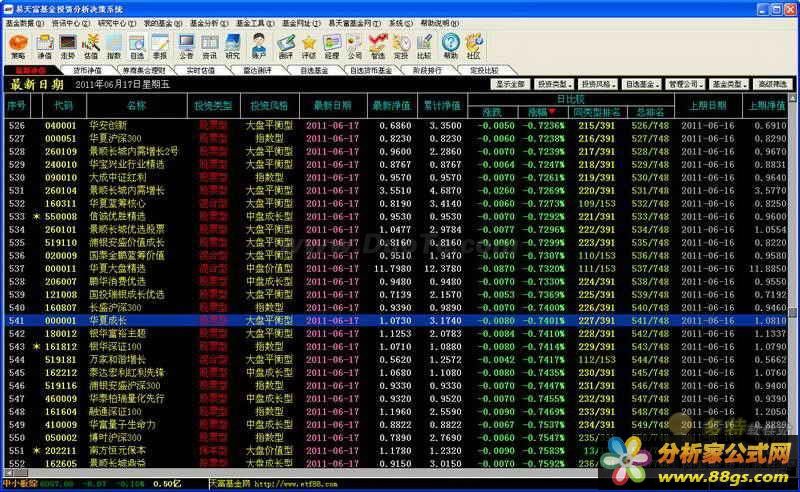The width and height of the screenshot is (800, 492).
Task: Open the 基金数据 menu
Action: point(25,23)
